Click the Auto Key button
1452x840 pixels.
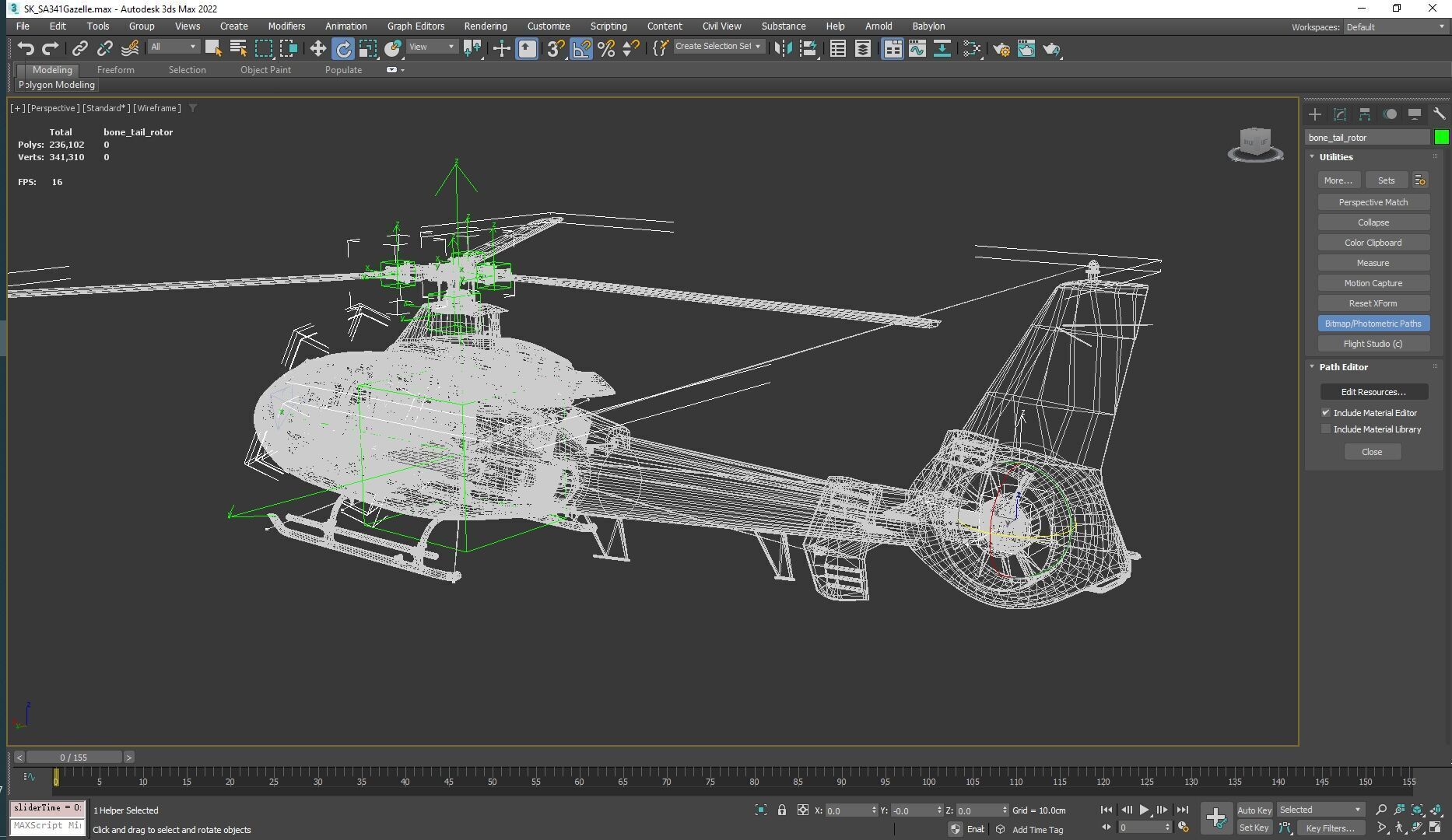pos(1254,810)
